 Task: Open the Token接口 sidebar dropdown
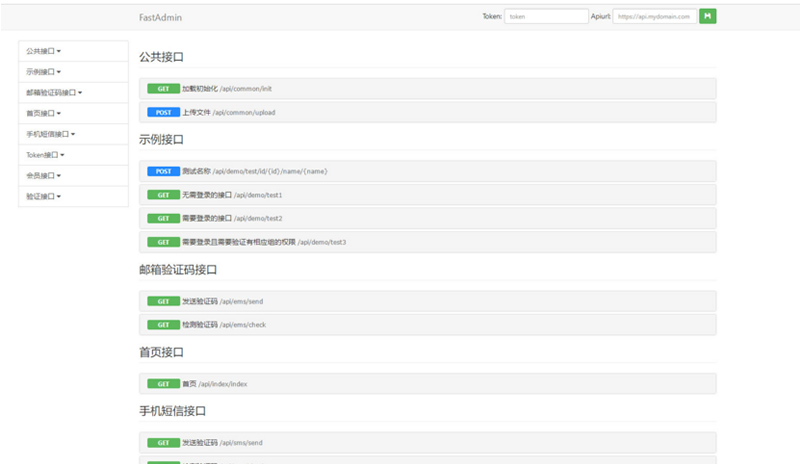46,155
